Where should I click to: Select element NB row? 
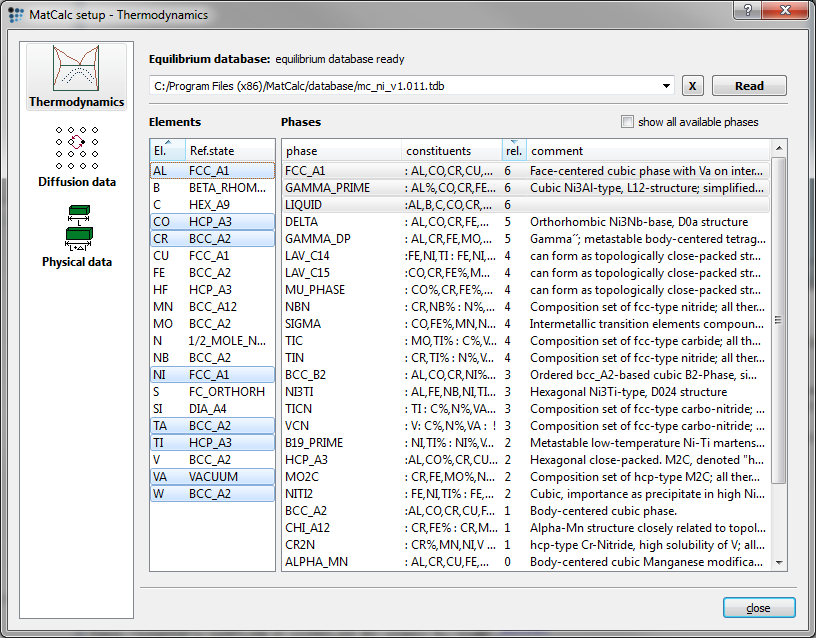pyautogui.click(x=212, y=358)
